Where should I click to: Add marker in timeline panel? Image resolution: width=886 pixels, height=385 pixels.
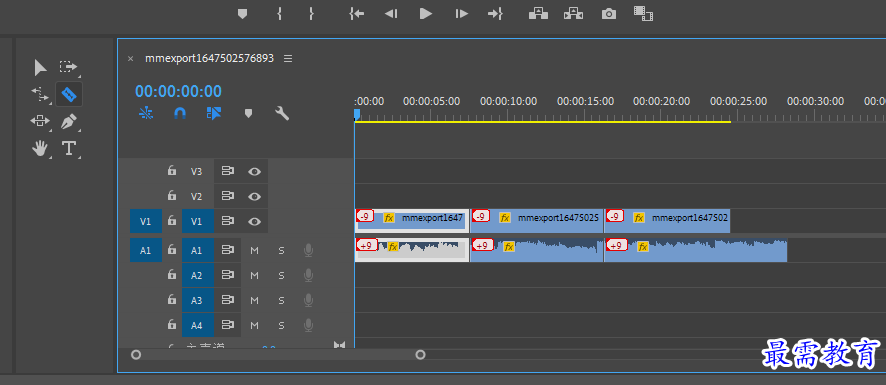coord(248,114)
